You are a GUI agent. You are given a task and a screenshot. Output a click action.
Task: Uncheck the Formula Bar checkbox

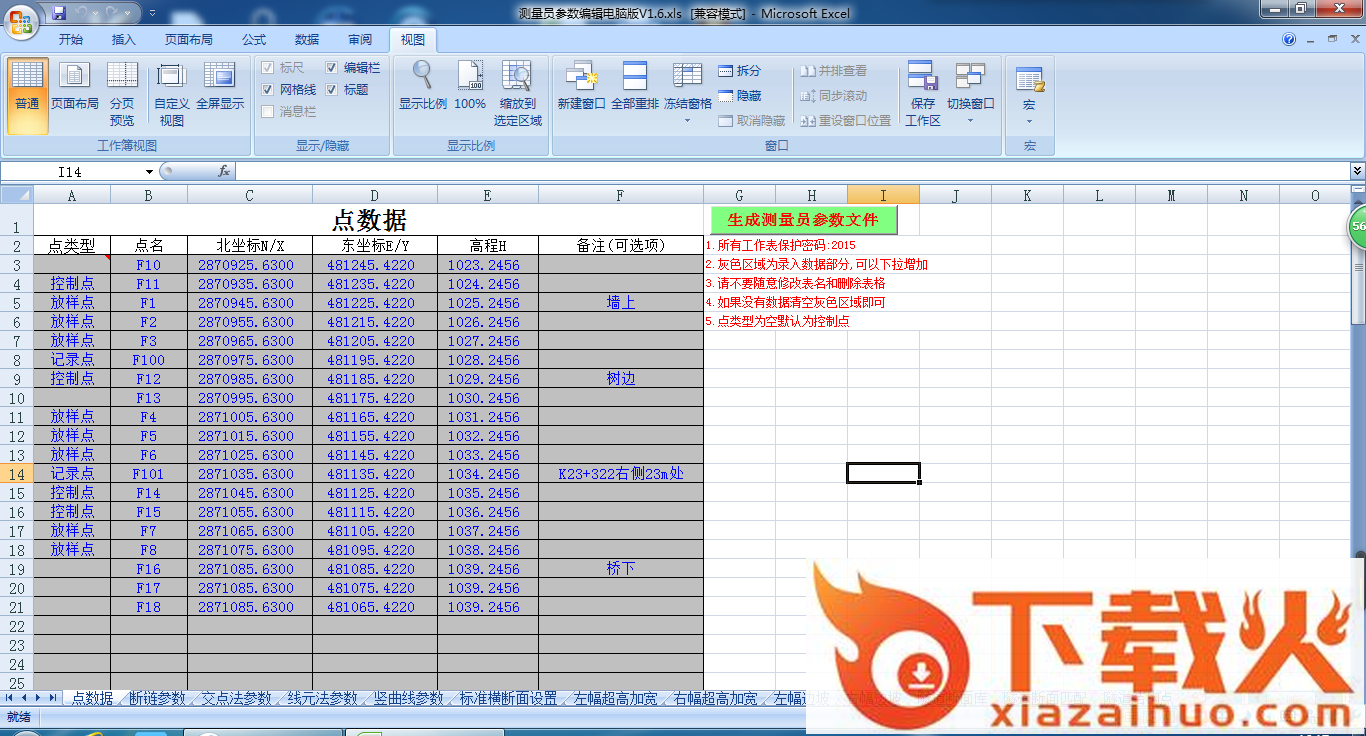(x=332, y=68)
